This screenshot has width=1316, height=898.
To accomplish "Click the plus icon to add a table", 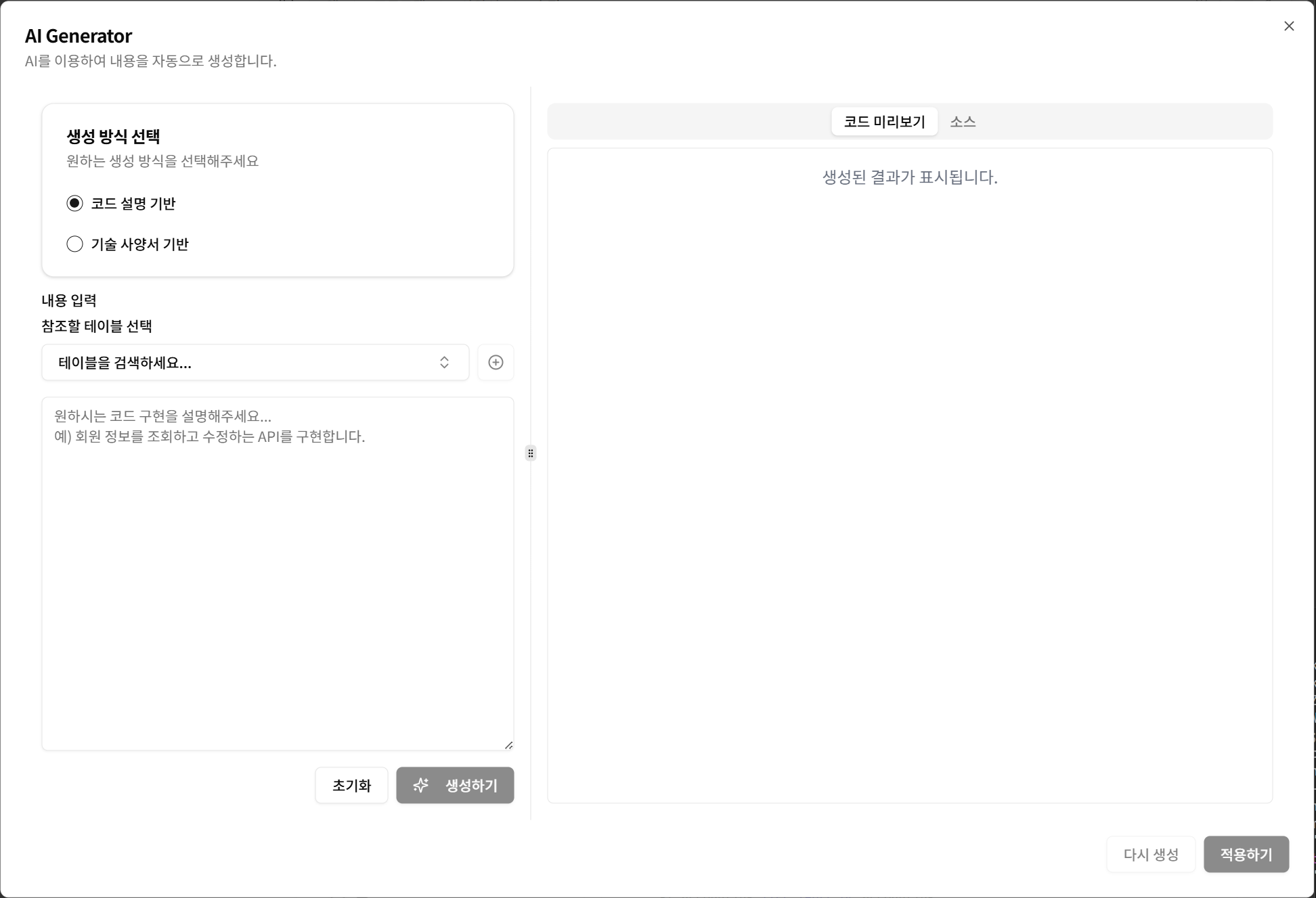I will (x=496, y=362).
